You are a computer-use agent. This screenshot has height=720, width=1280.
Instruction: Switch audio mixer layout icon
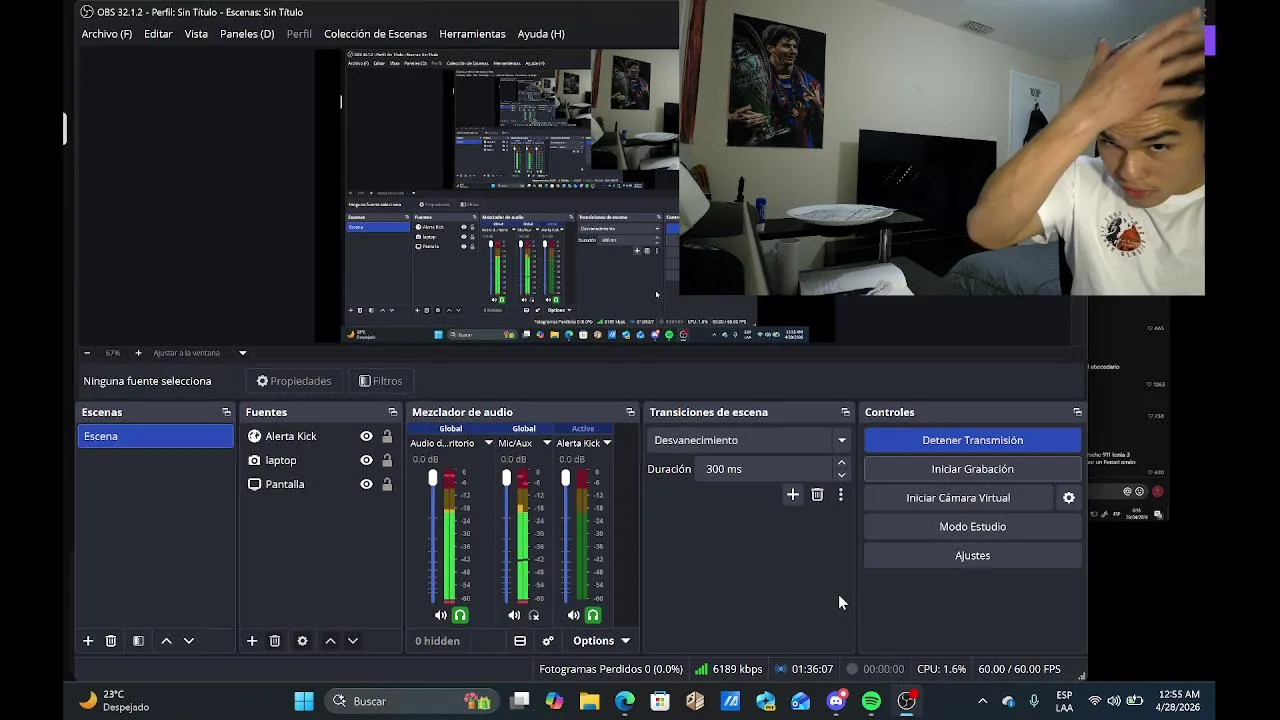(x=520, y=641)
